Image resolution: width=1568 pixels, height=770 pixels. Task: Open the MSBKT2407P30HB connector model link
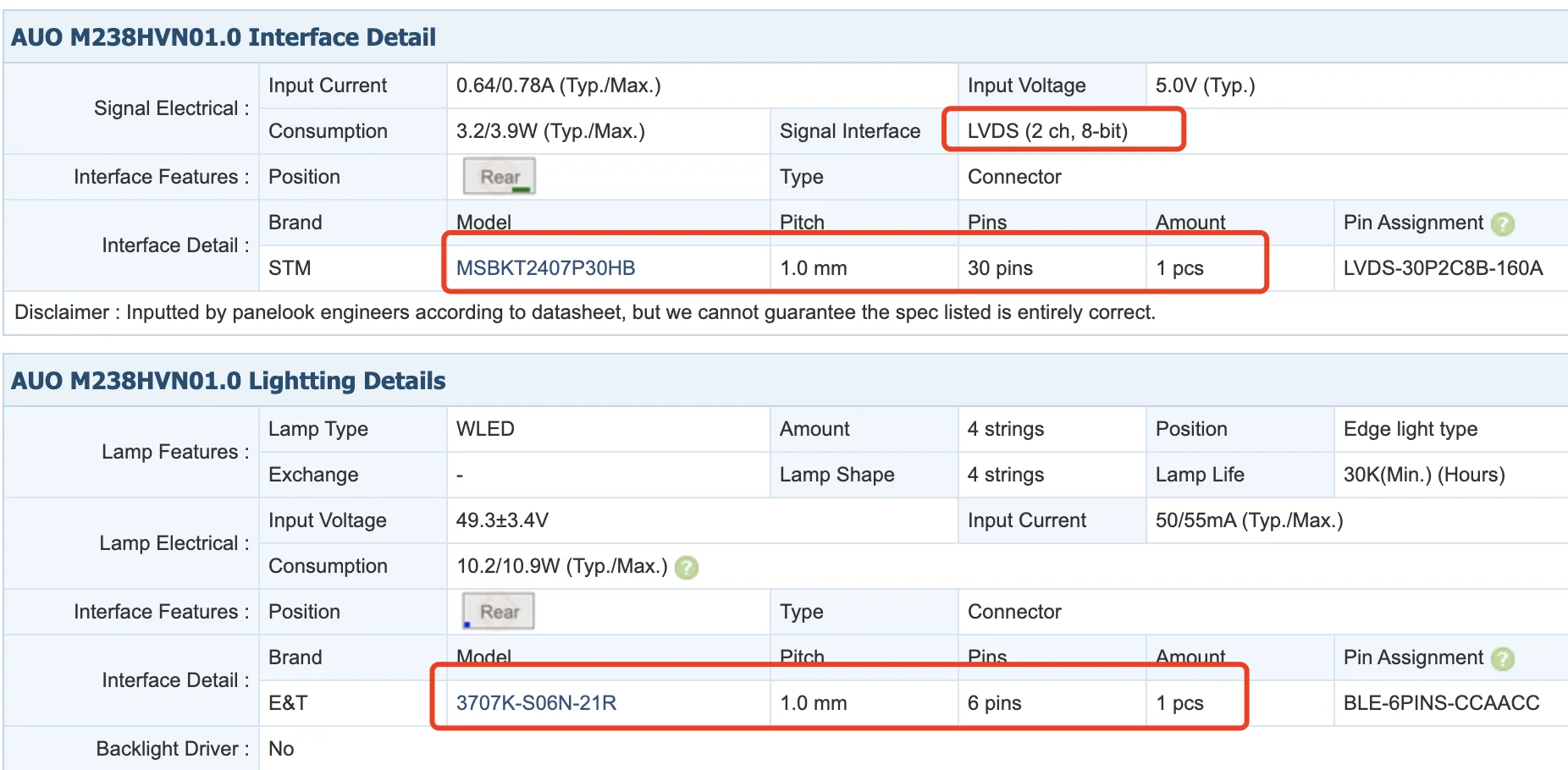coord(545,268)
